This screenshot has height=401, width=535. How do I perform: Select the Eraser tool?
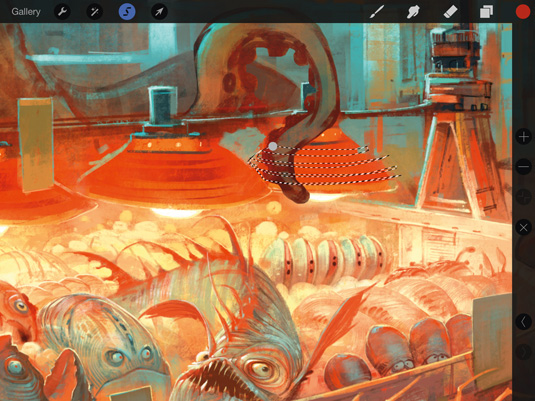click(450, 12)
